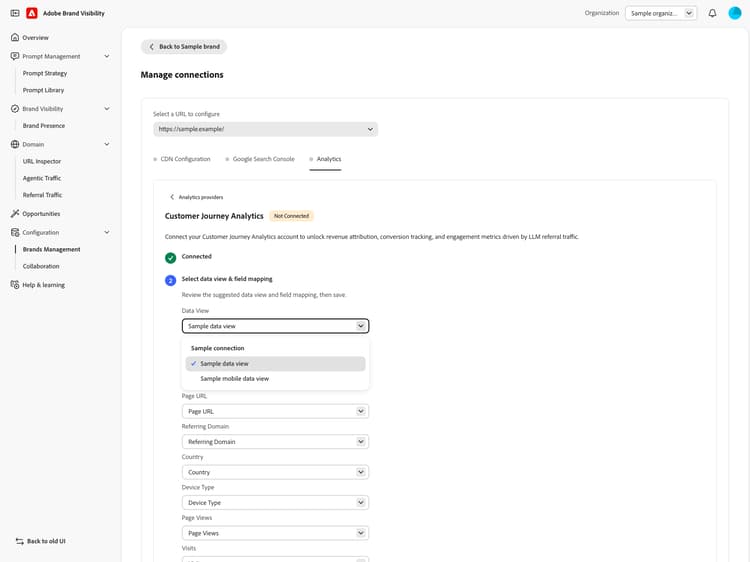Image resolution: width=750 pixels, height=562 pixels.
Task: Collapse the Domain section
Action: pos(107,144)
